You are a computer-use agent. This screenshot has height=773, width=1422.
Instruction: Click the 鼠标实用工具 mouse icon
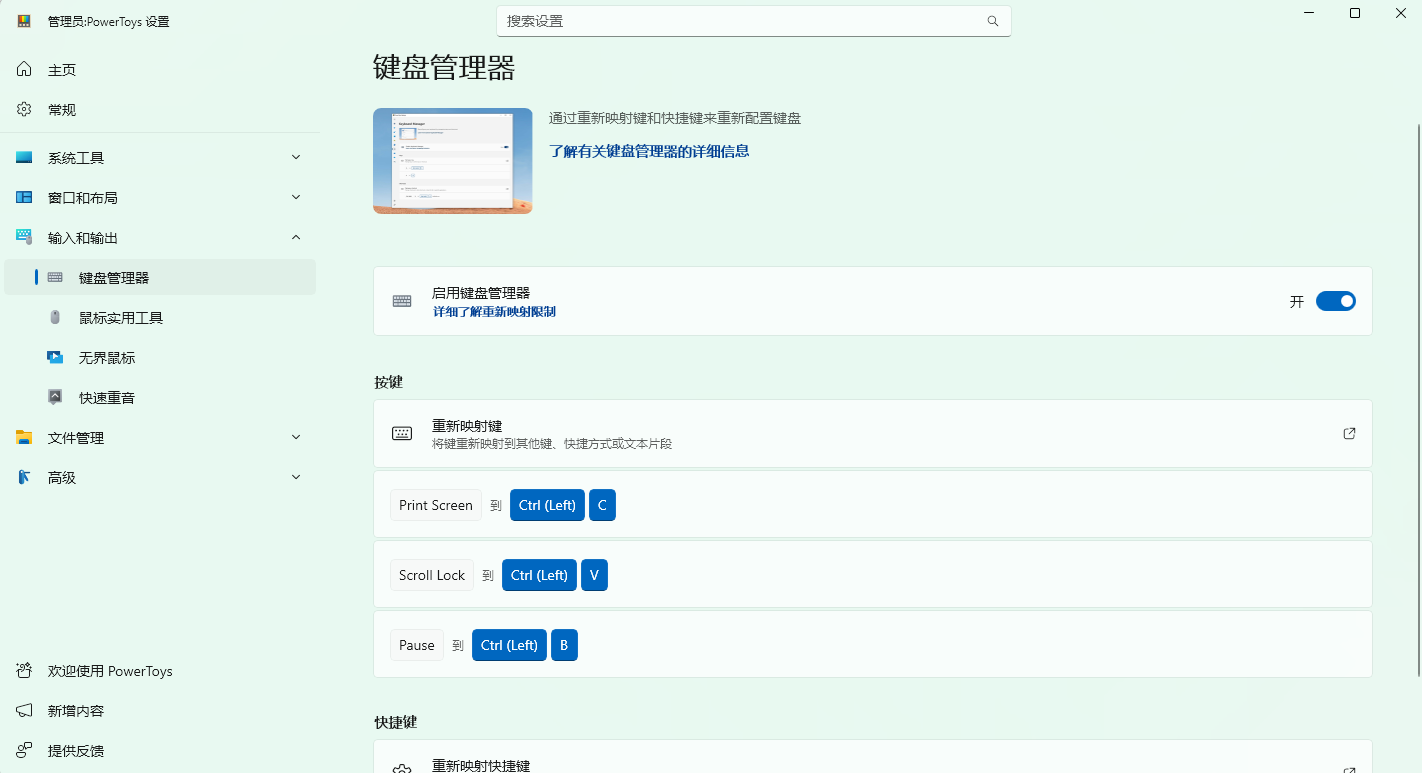[55, 318]
